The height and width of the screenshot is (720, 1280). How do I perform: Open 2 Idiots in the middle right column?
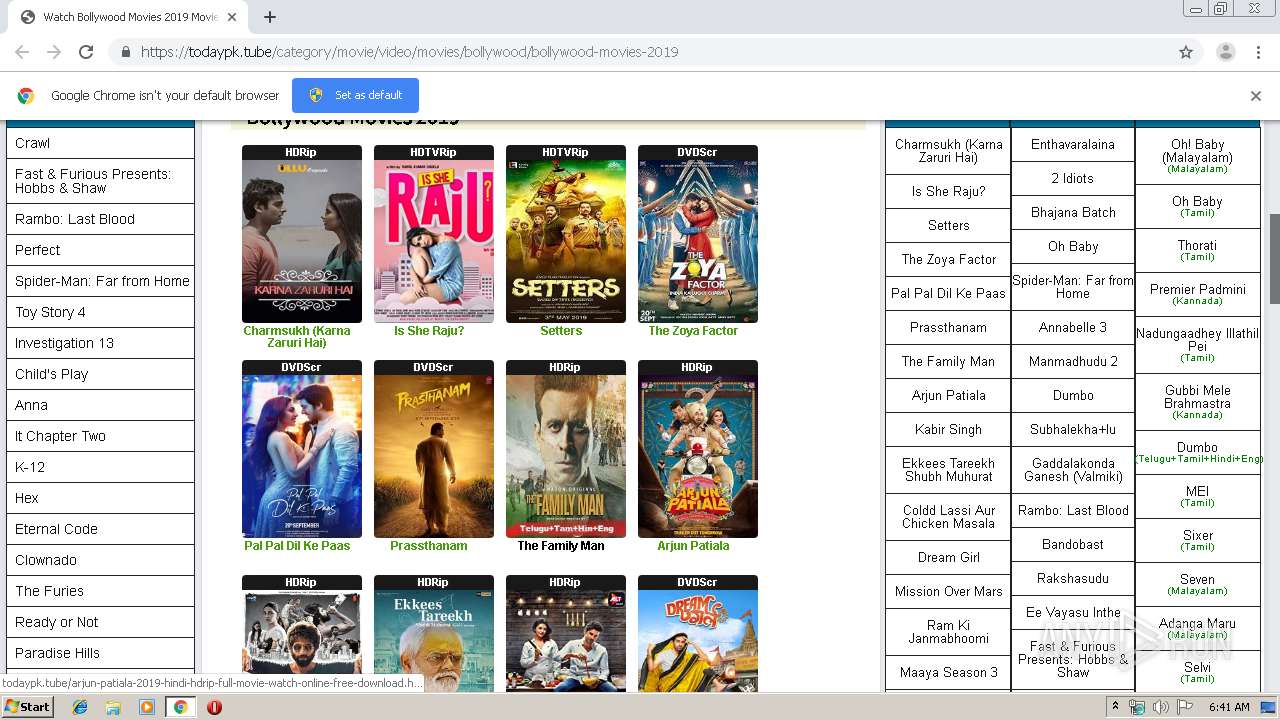coord(1073,178)
